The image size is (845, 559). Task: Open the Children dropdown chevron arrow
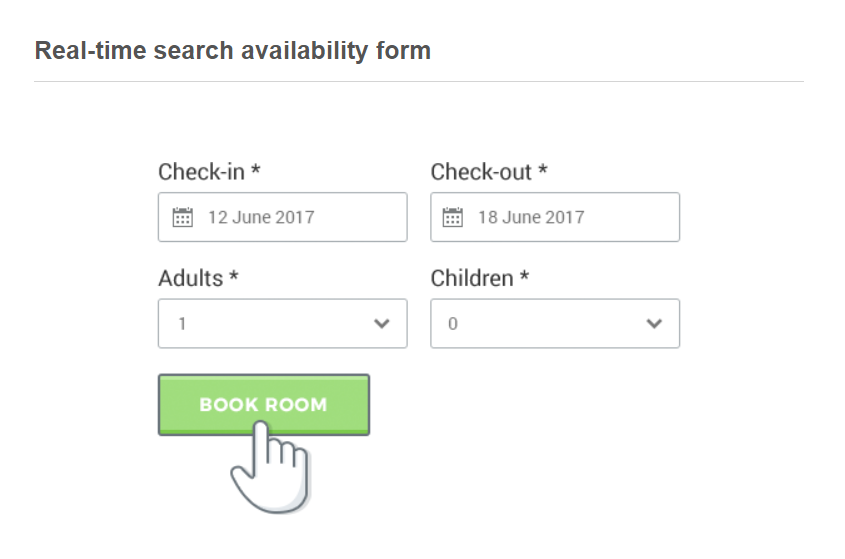pyautogui.click(x=654, y=323)
